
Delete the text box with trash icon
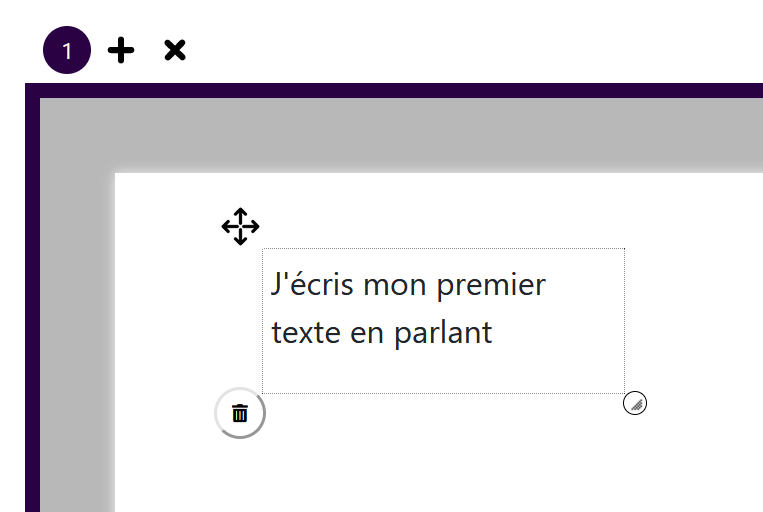click(240, 413)
